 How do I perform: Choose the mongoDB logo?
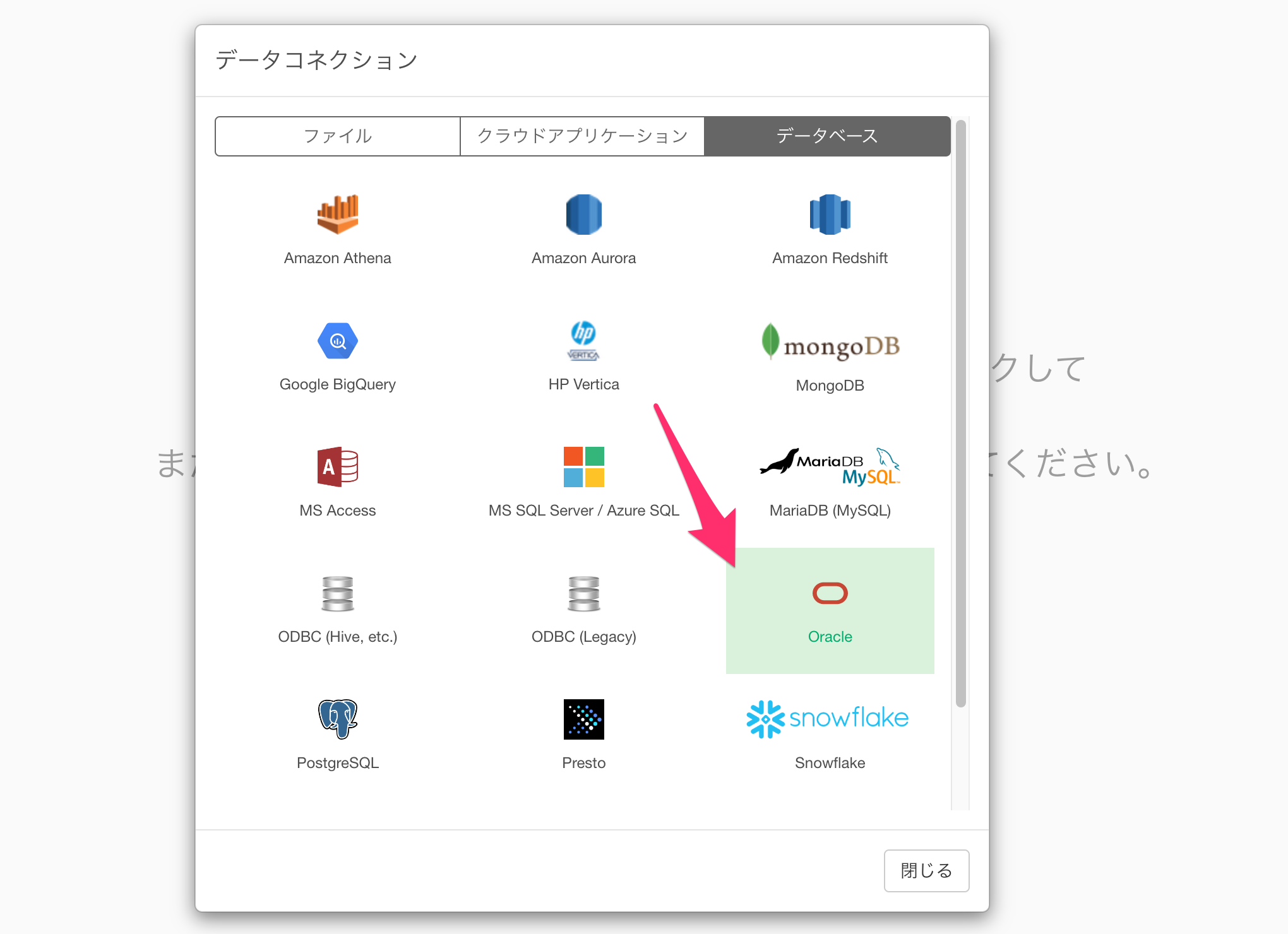830,341
